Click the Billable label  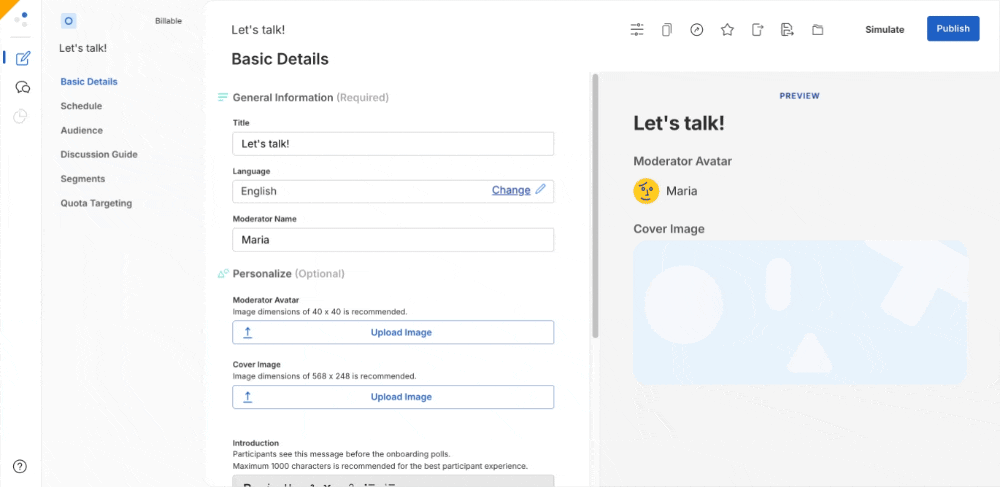pyautogui.click(x=168, y=21)
